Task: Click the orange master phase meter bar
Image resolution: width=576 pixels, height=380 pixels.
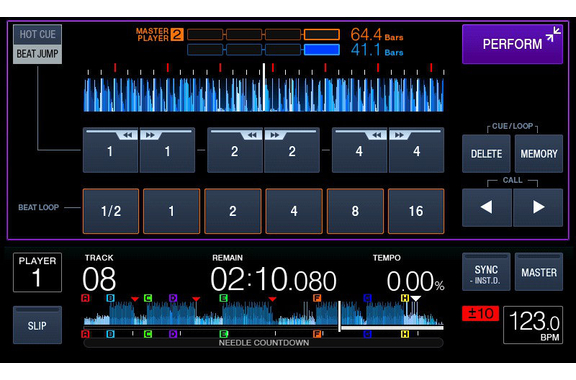Action: pos(263,35)
